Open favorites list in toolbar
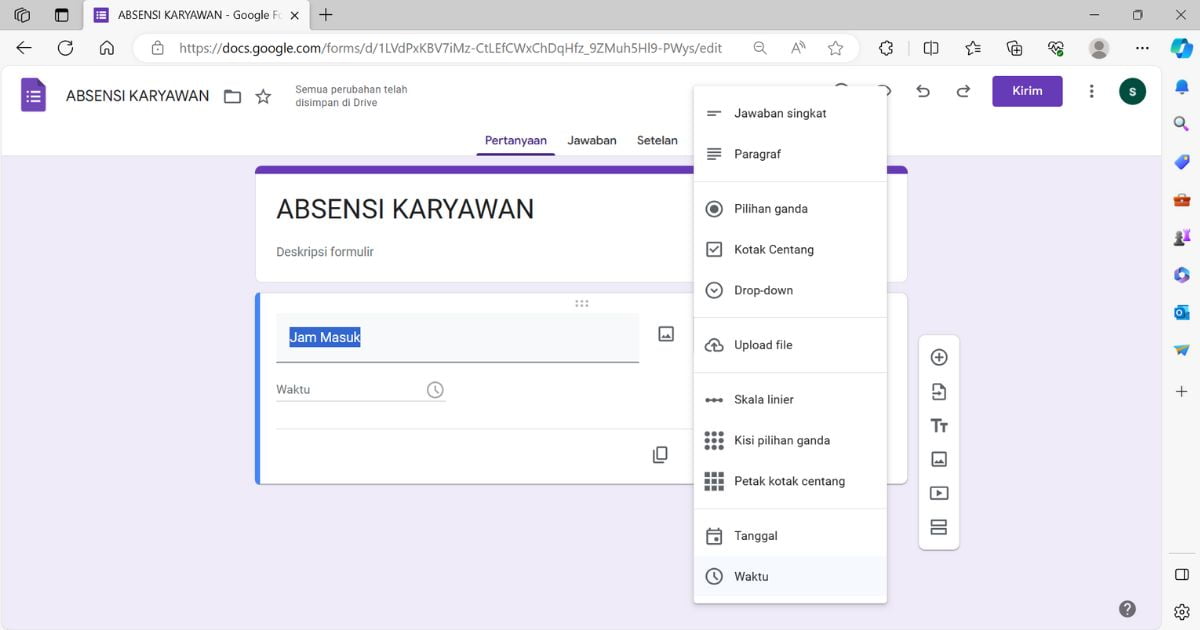The height and width of the screenshot is (630, 1200). 973,48
